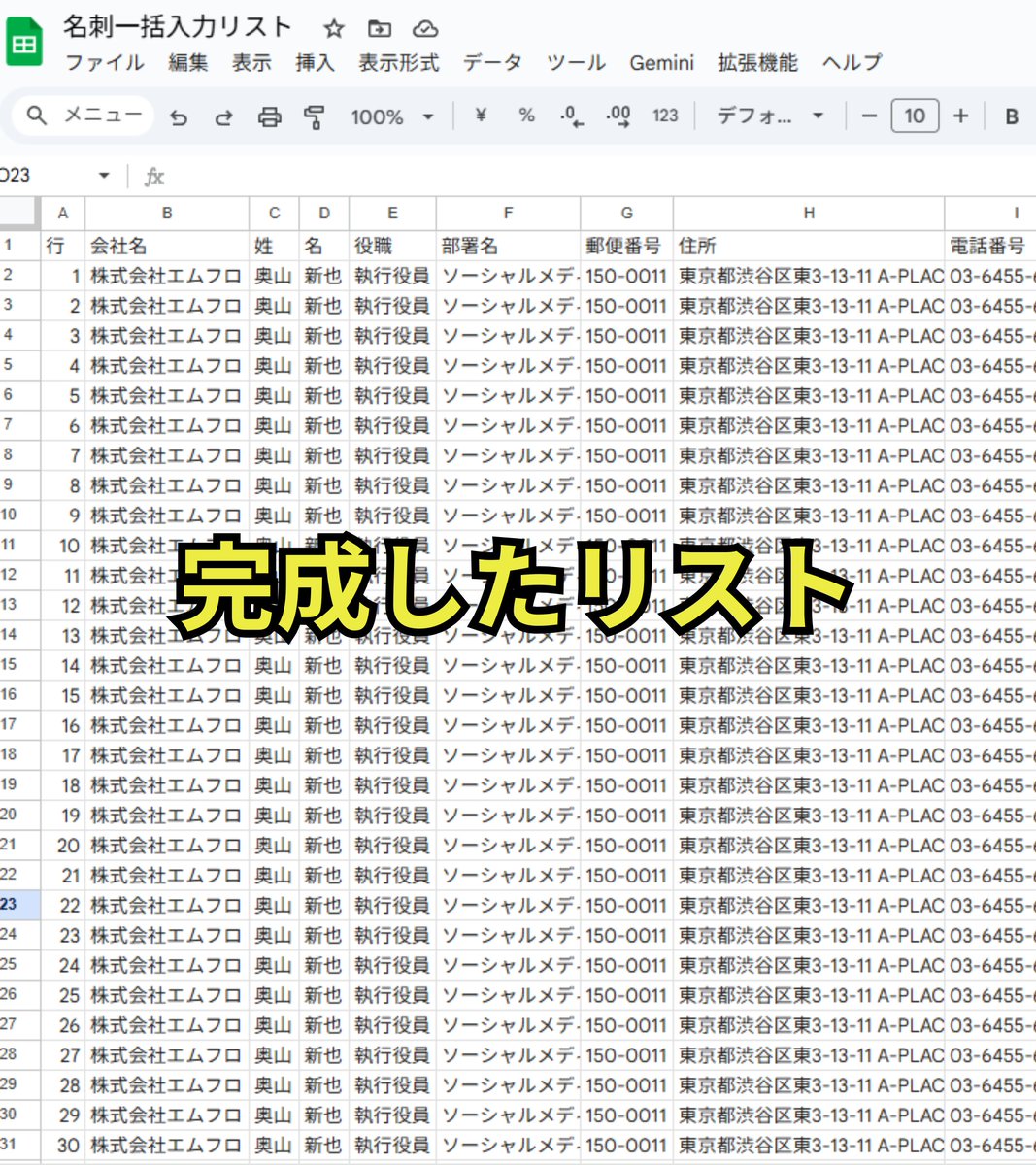Click the 名 header cell in column D
The image size is (1036, 1165).
[x=324, y=246]
